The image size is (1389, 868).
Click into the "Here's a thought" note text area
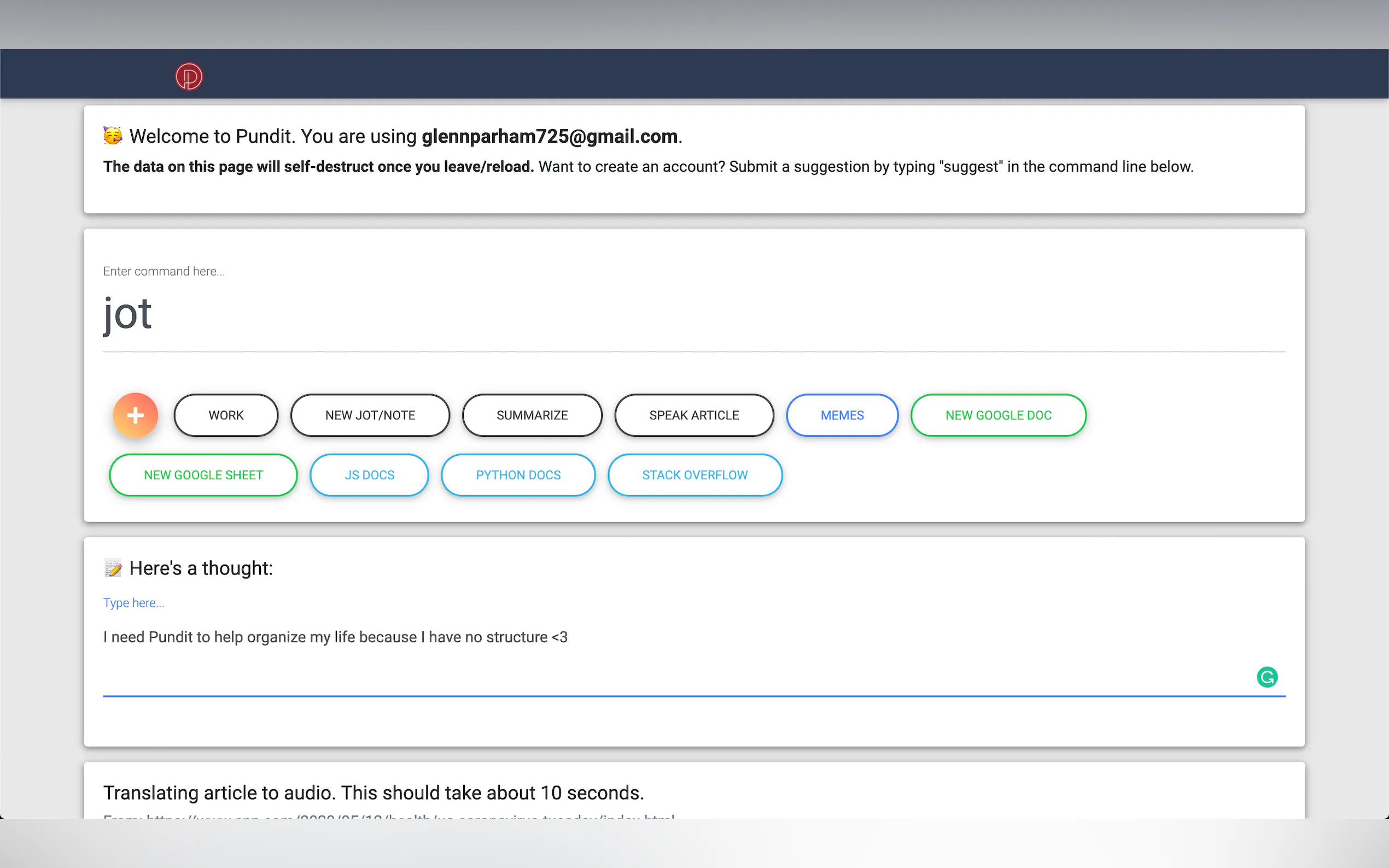pyautogui.click(x=694, y=658)
